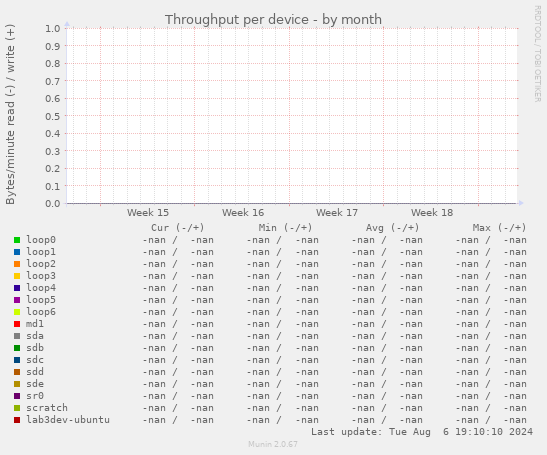This screenshot has width=547, height=455.
Task: Select the scratch device label
Action: tap(47, 408)
